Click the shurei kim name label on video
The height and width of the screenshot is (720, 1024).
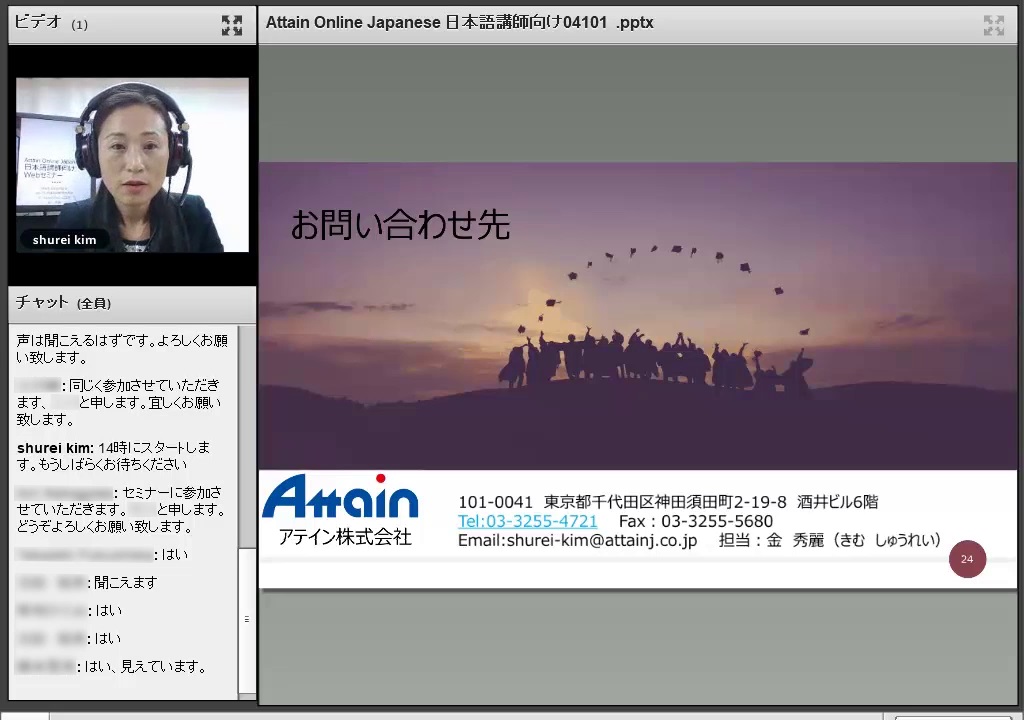coord(64,240)
